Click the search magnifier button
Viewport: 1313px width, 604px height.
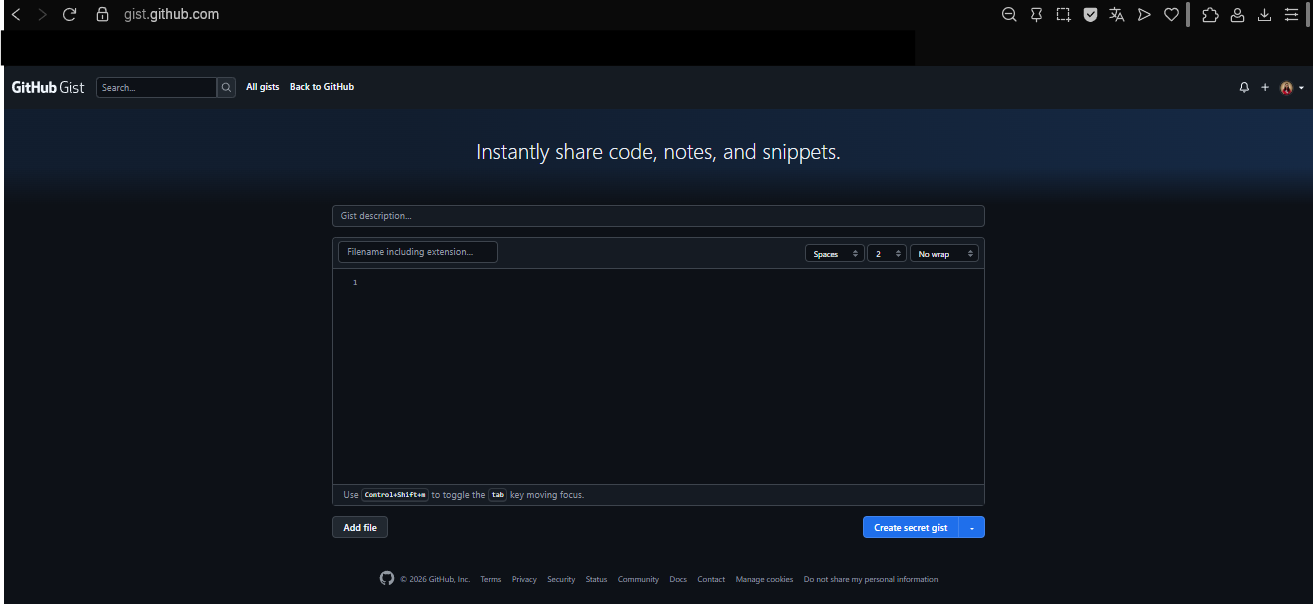tap(226, 88)
